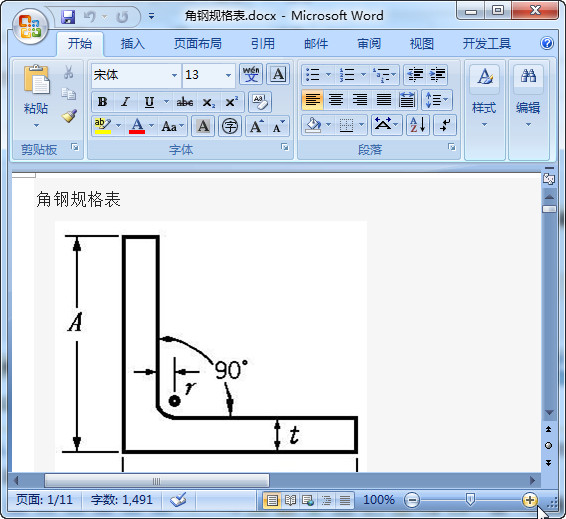Viewport: 566px width, 519px height.
Task: Show or hide paragraph marks
Action: tap(445, 125)
